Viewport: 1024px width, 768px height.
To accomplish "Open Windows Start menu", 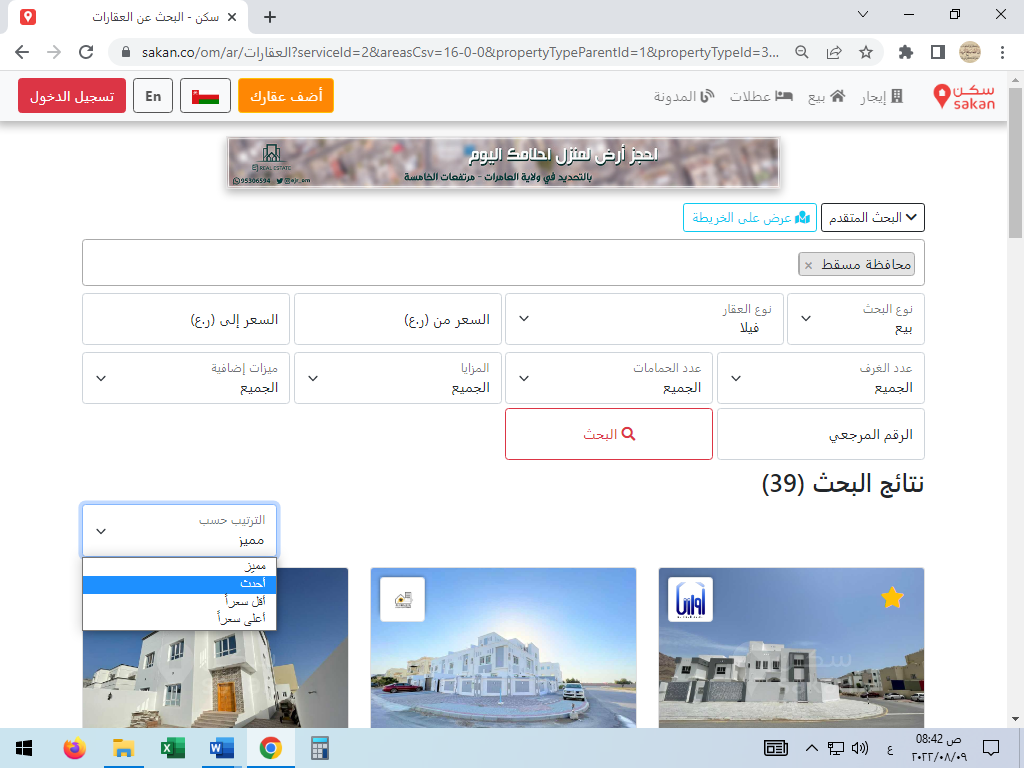I will click(24, 748).
